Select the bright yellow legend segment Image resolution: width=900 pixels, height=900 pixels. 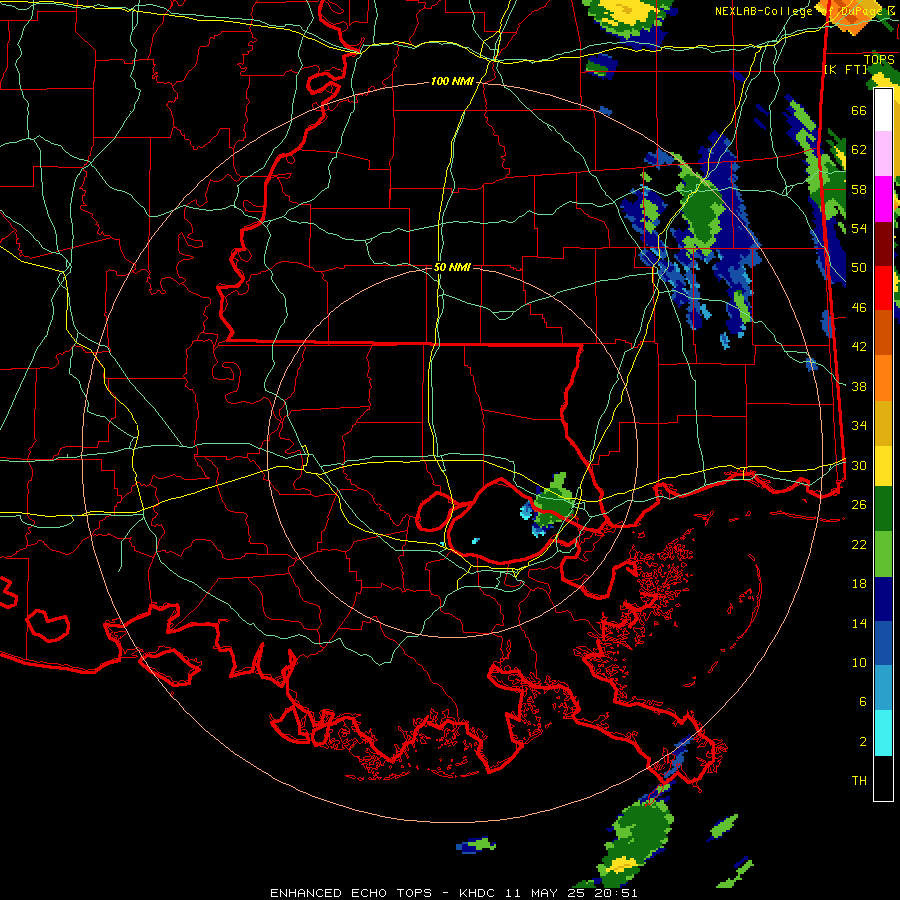pyautogui.click(x=883, y=465)
